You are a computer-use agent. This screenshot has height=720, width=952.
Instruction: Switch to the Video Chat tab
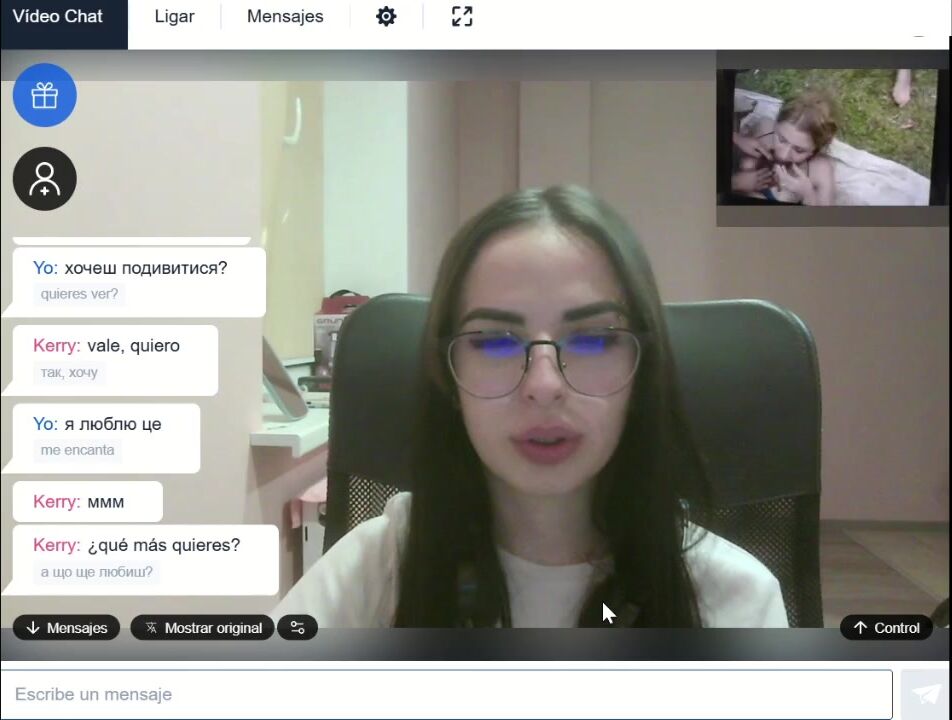[58, 17]
